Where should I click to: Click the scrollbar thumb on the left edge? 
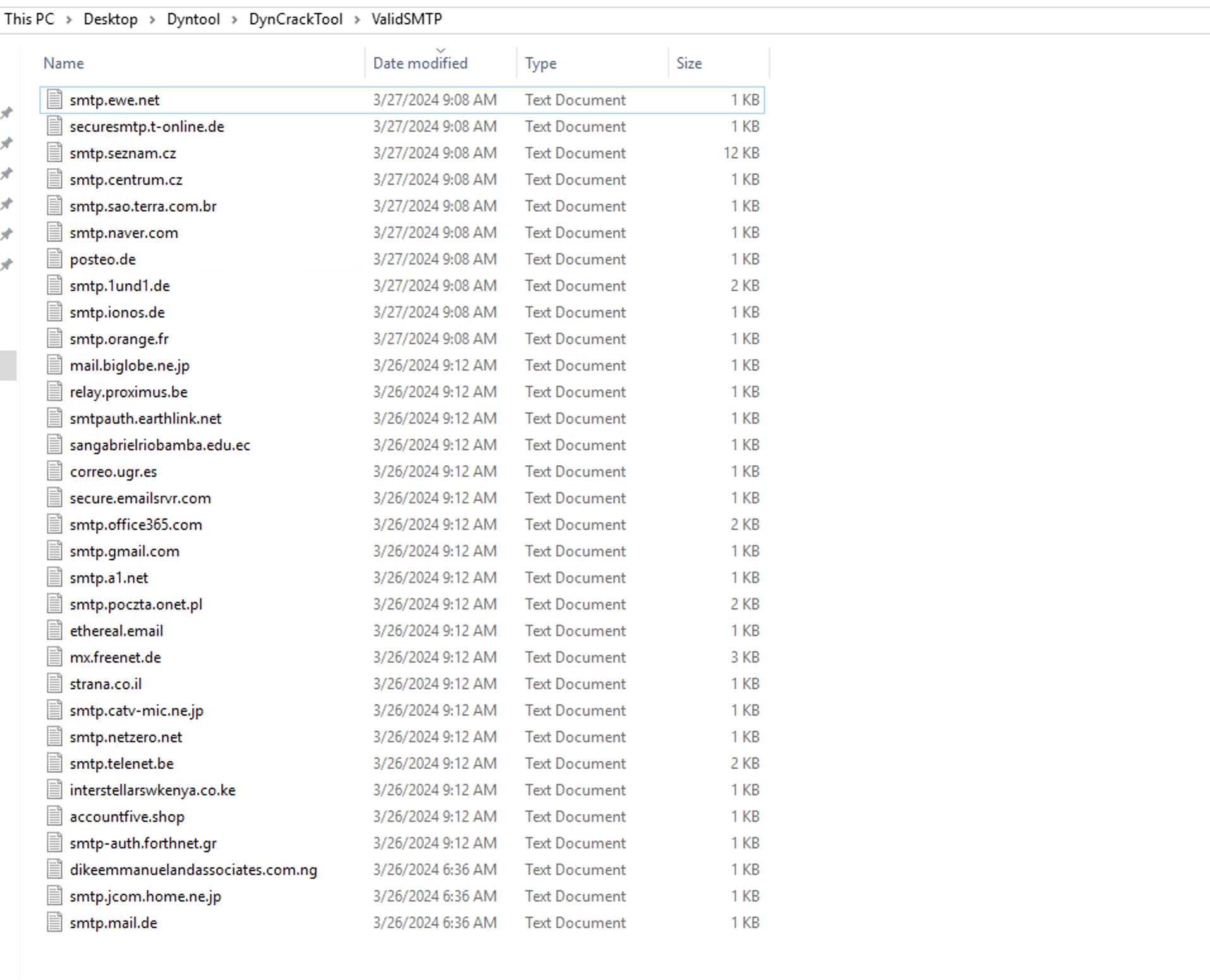point(8,365)
